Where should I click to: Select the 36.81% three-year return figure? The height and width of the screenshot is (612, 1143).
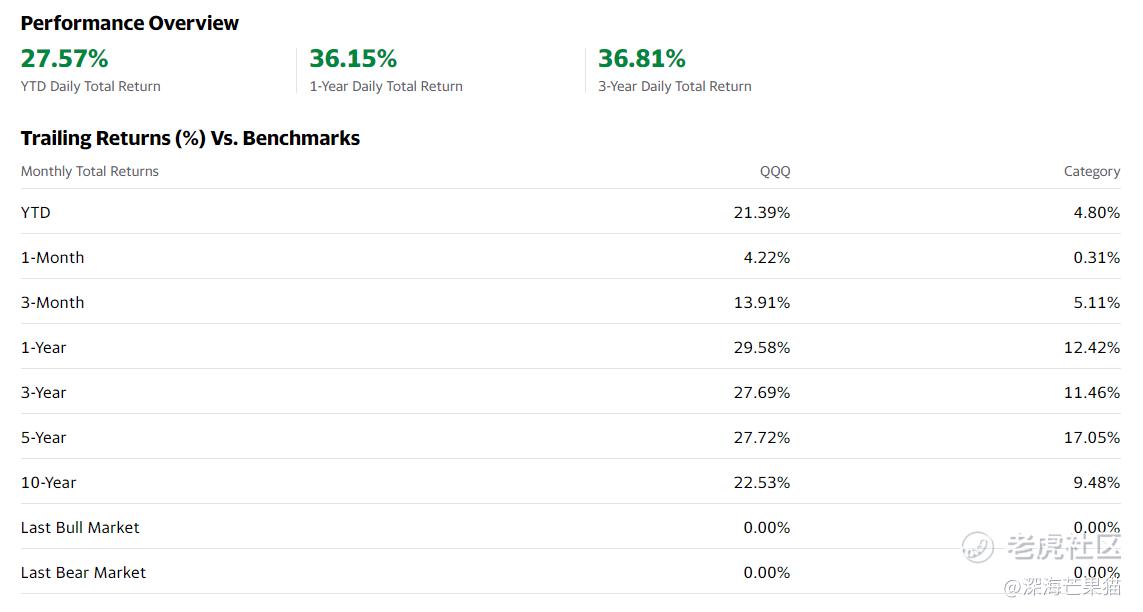pos(641,58)
